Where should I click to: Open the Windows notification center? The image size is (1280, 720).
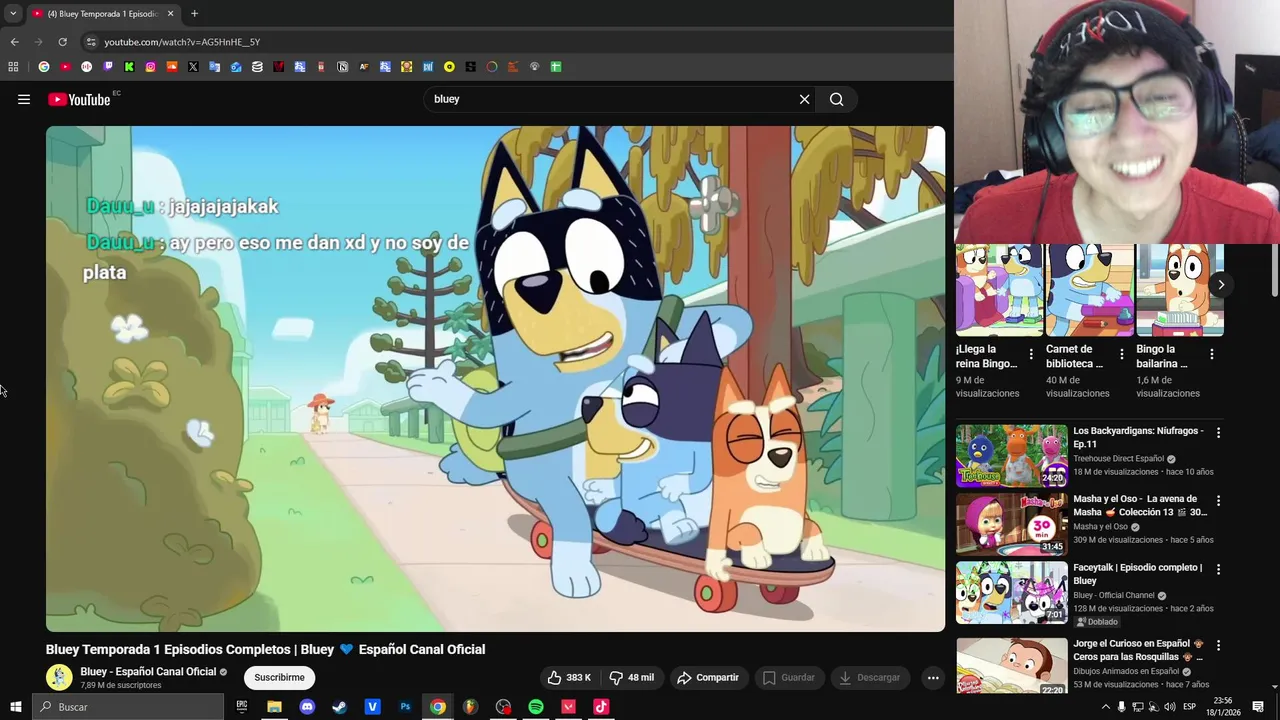(1258, 707)
